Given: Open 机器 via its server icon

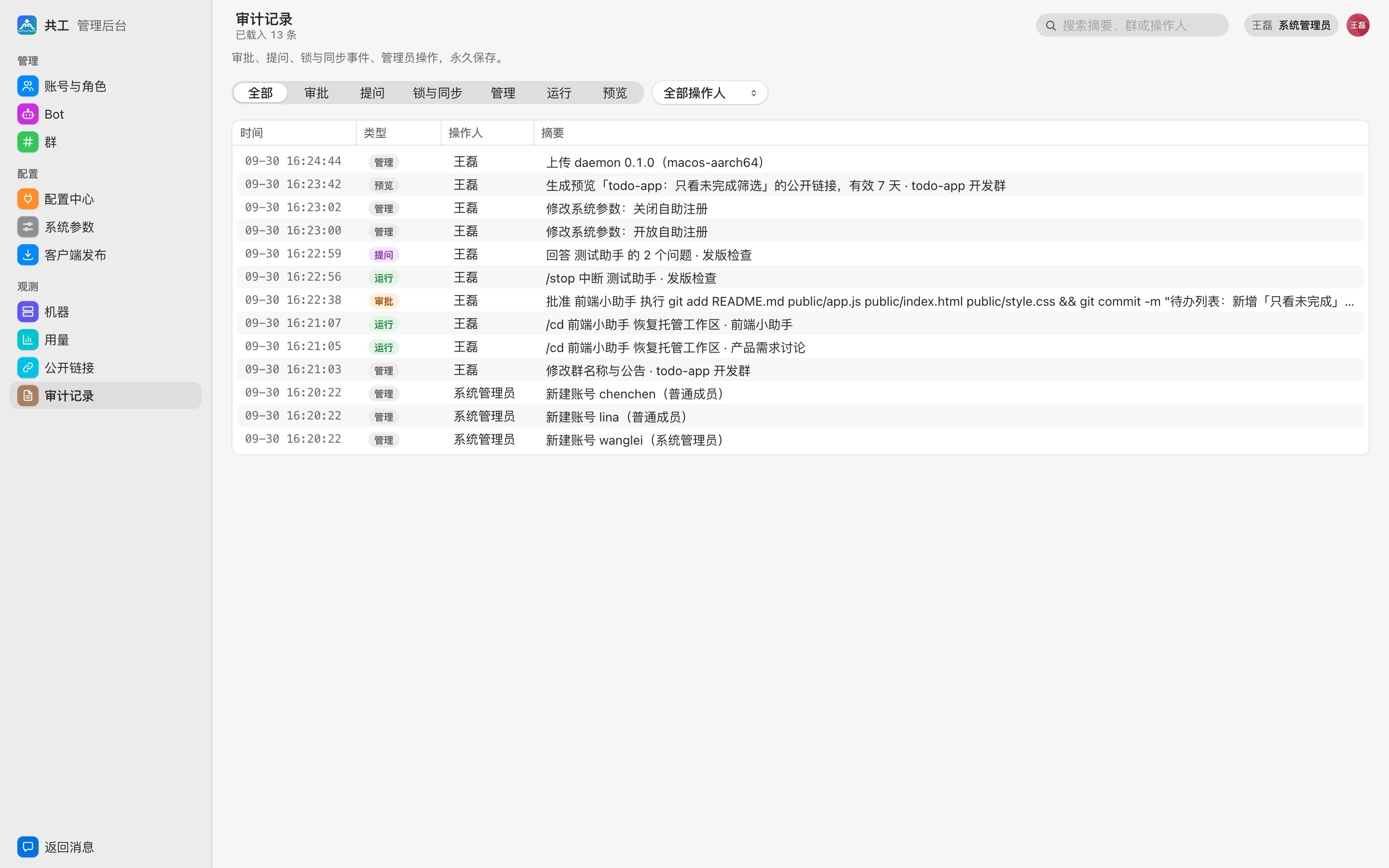Looking at the screenshot, I should tap(27, 312).
